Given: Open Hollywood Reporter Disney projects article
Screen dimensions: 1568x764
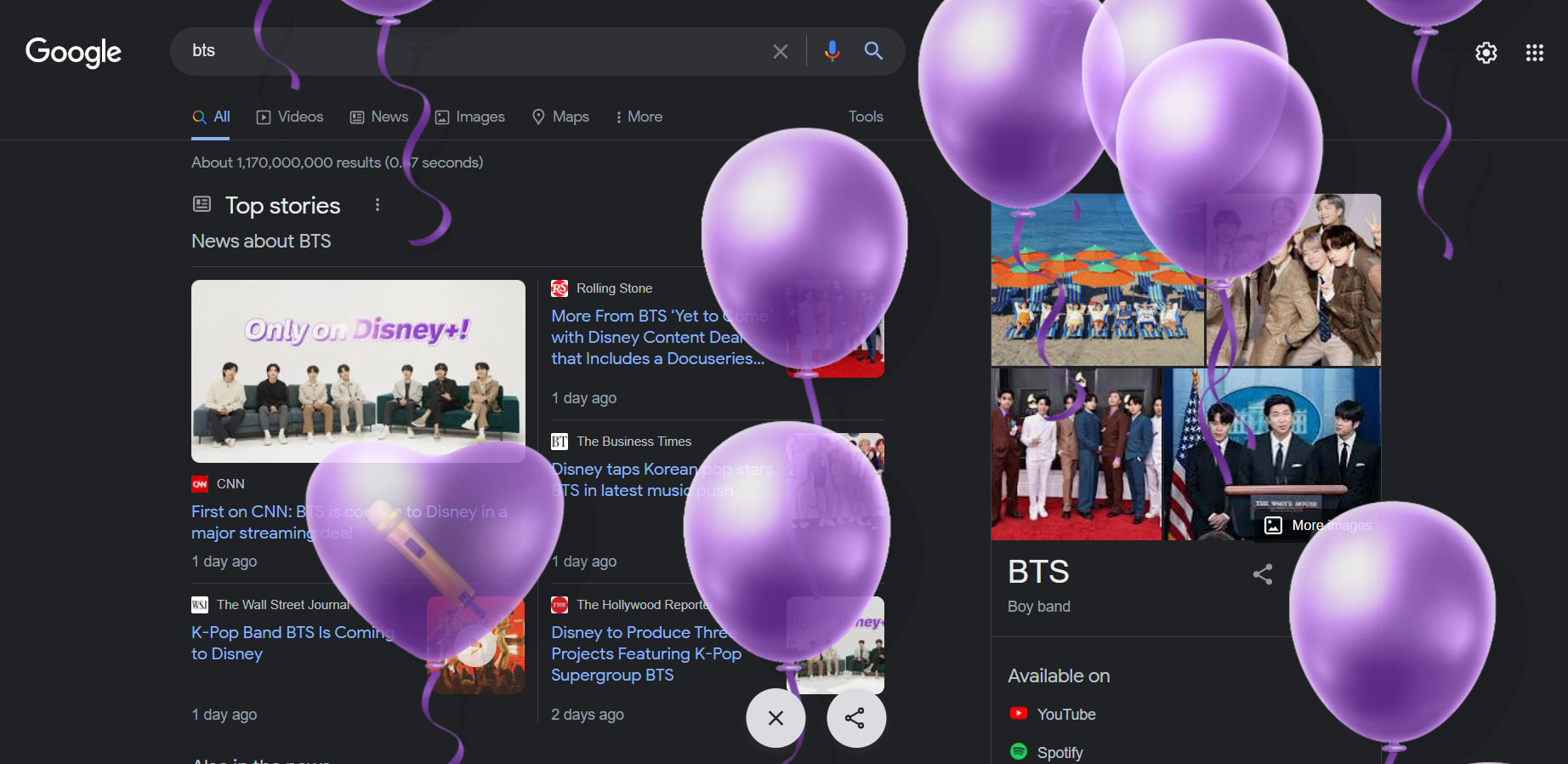Looking at the screenshot, I should click(x=646, y=653).
